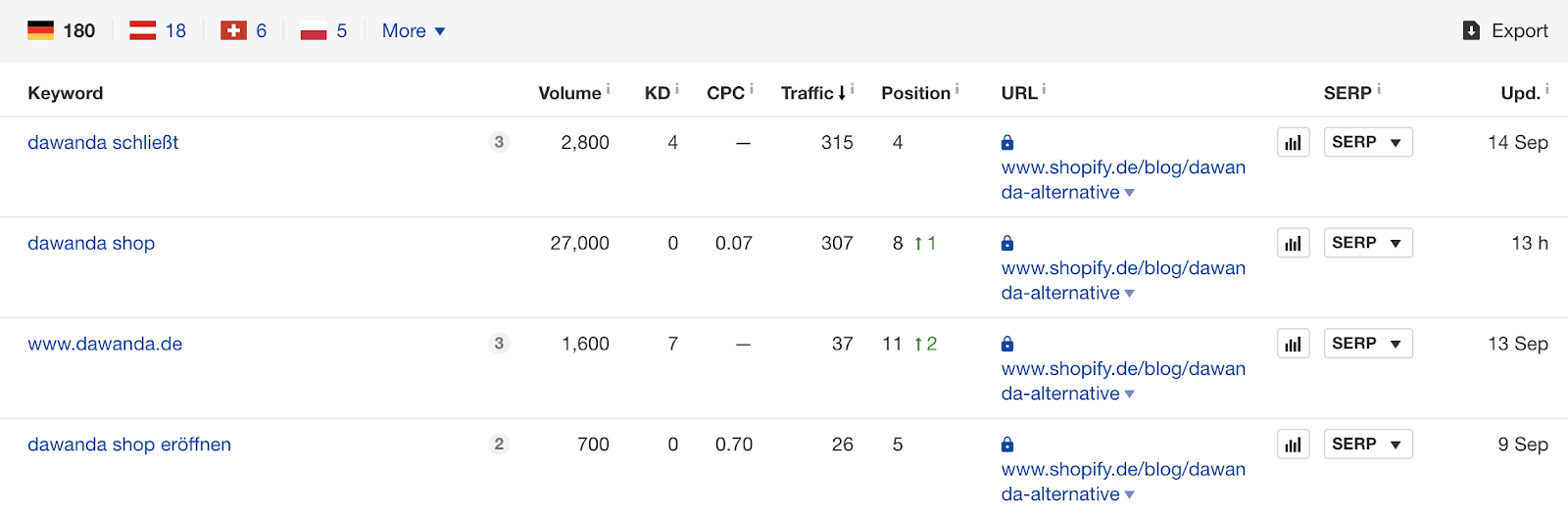Open SERP dropdown for dawanda shop eröffnen
Image resolution: width=1568 pixels, height=517 pixels.
1368,446
